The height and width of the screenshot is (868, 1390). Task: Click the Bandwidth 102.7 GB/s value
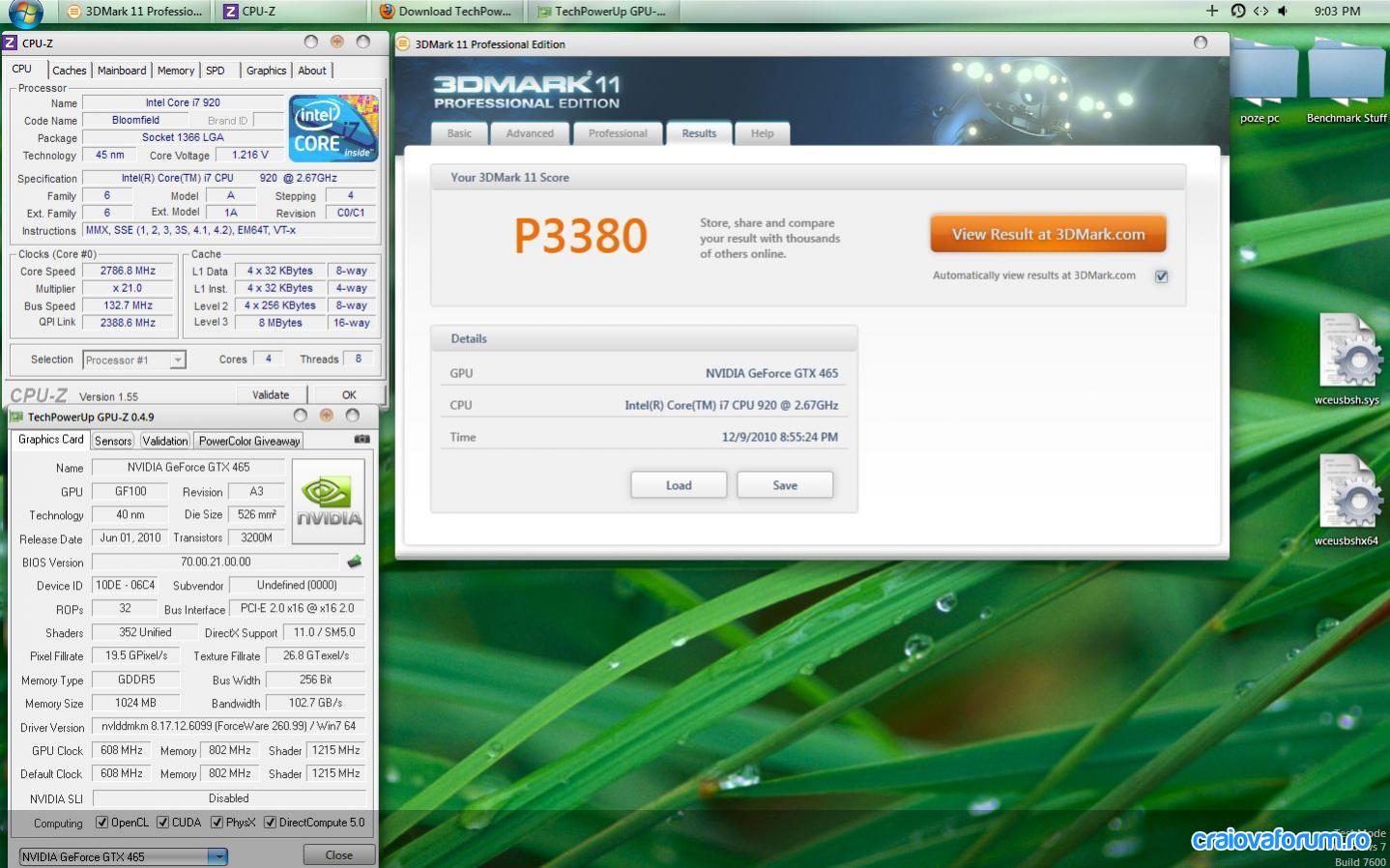pyautogui.click(x=316, y=703)
